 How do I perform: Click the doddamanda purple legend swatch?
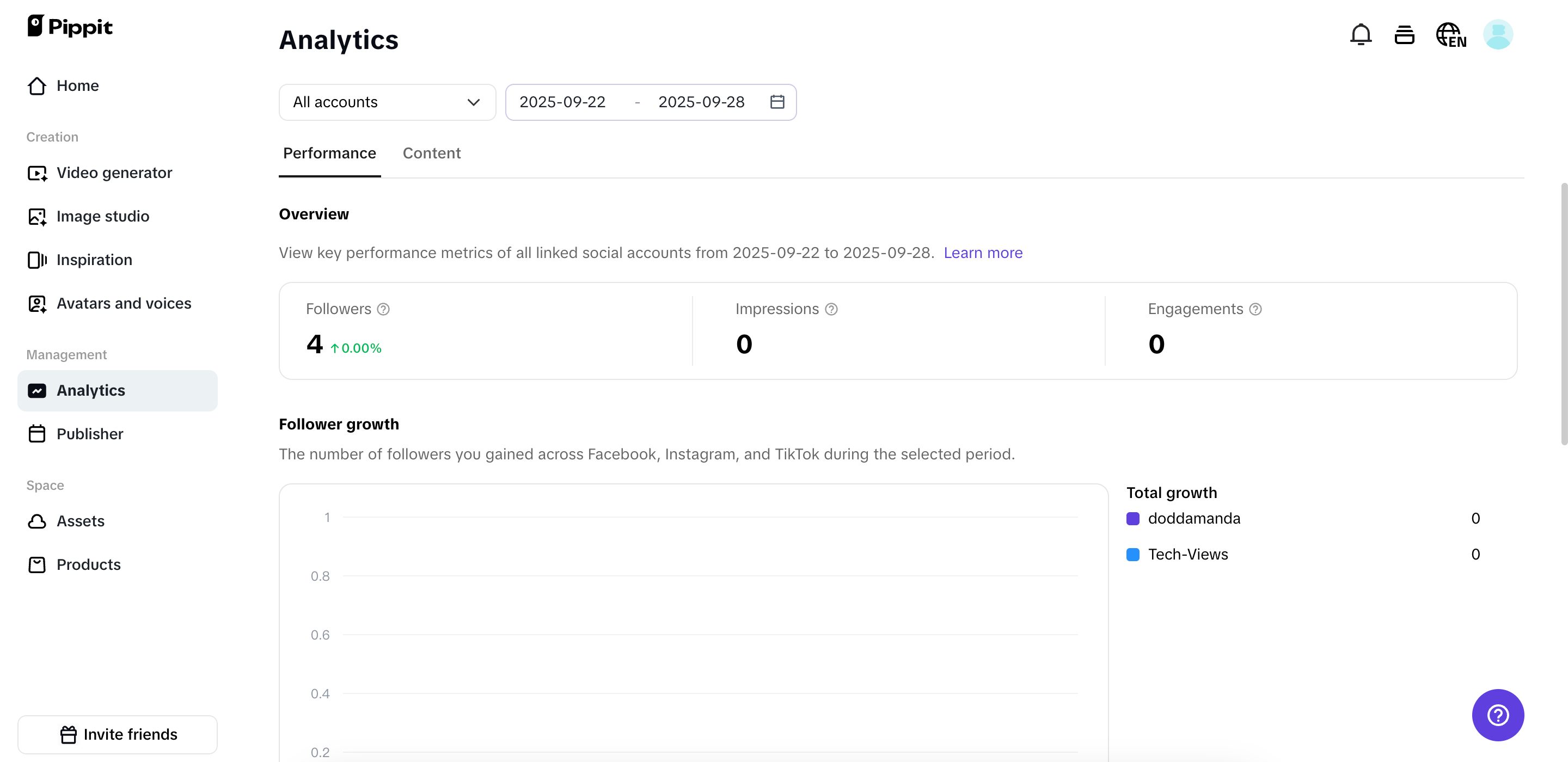[1132, 519]
